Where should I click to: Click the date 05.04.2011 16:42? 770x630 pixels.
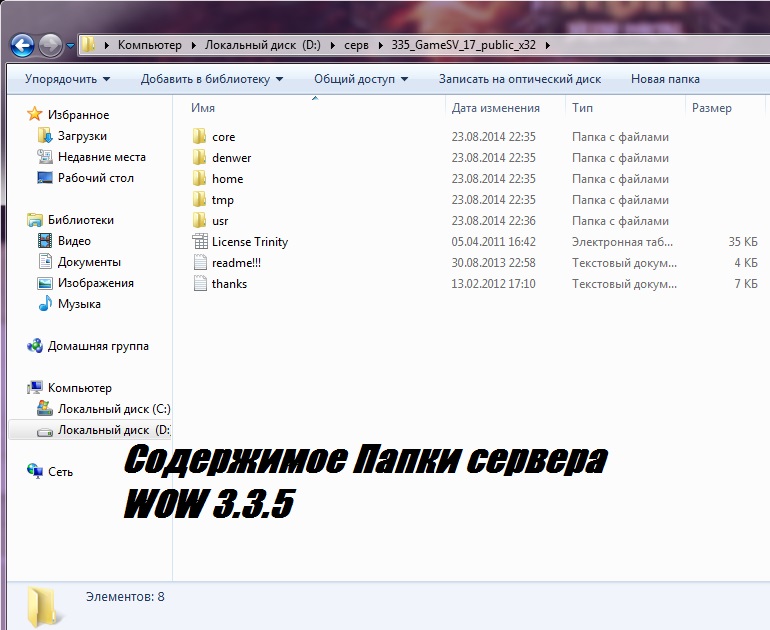494,242
